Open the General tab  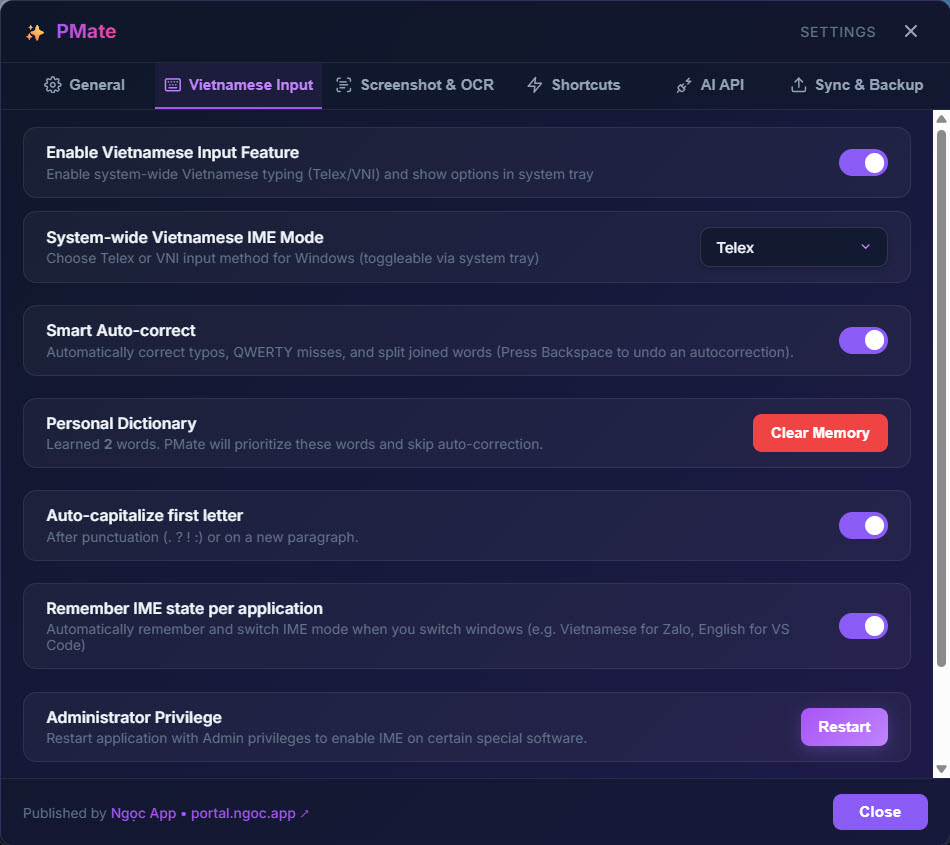85,85
